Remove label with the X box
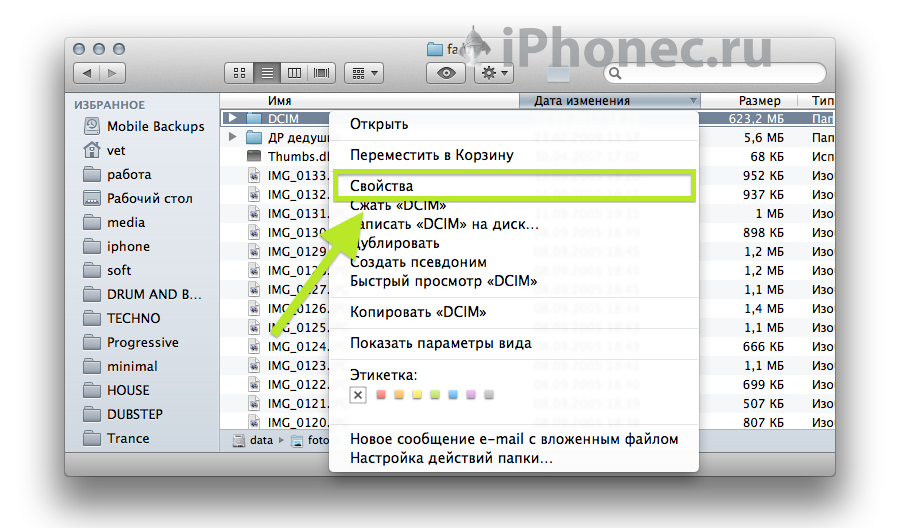907x528 pixels. click(x=358, y=395)
